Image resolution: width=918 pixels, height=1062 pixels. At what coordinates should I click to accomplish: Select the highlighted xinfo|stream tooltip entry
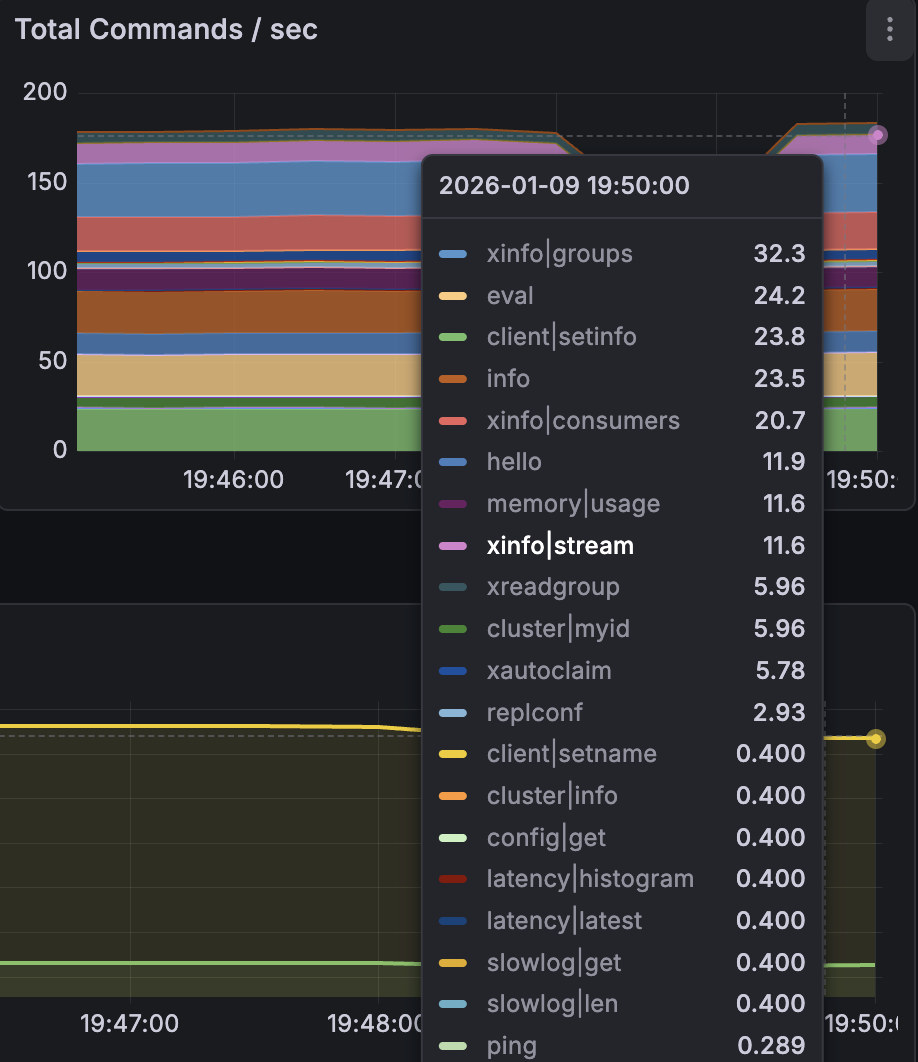click(560, 546)
